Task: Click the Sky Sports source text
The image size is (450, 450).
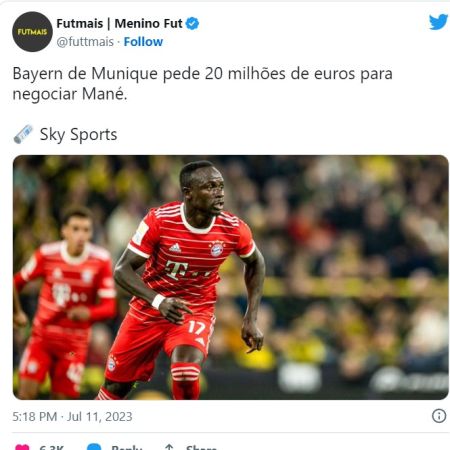Action: point(78,135)
